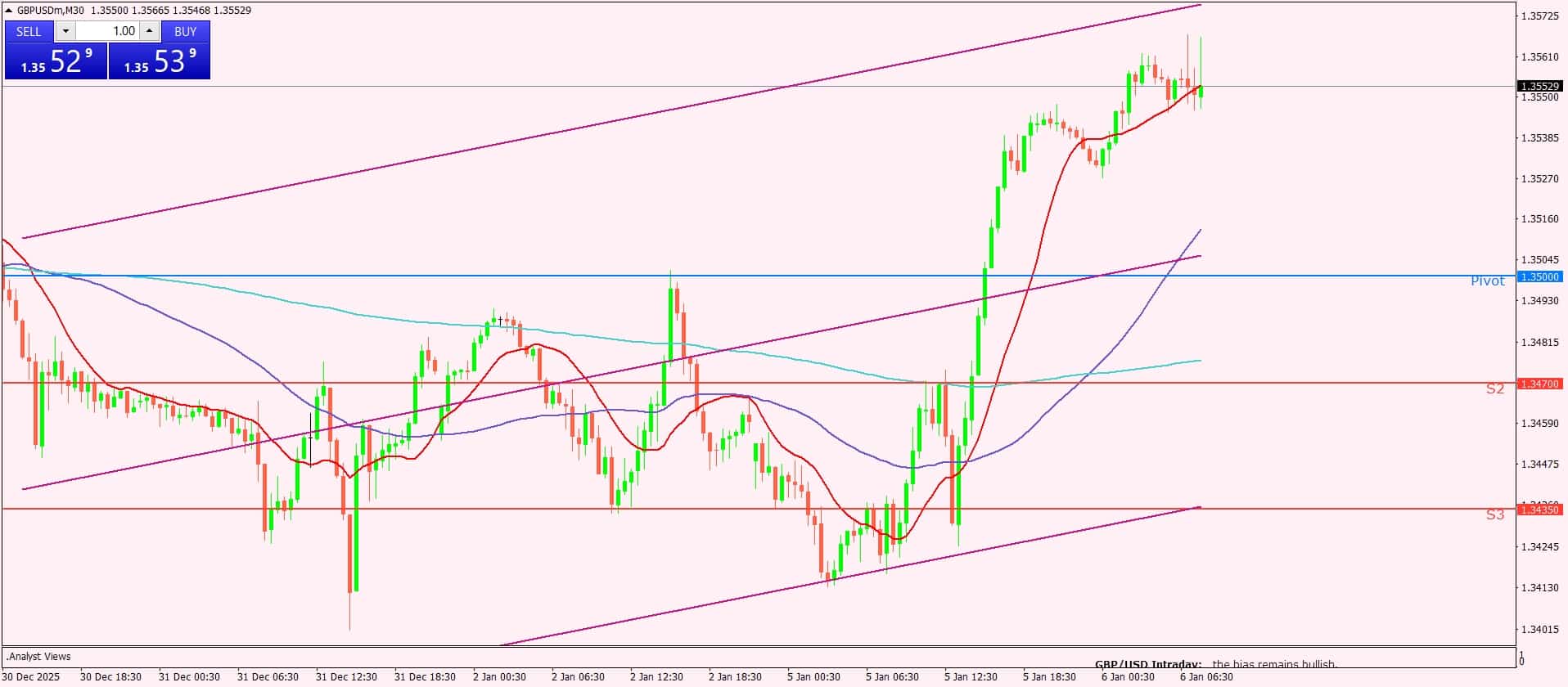Decrease trade volume with the down arrow
Screen dimensions: 1568x687
tap(65, 31)
